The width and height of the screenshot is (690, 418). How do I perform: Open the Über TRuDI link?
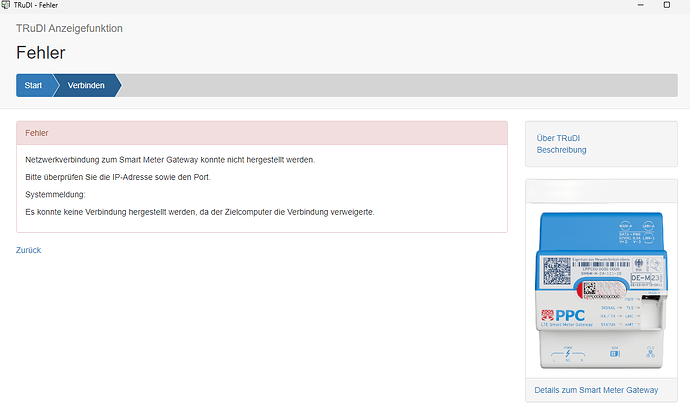point(558,138)
